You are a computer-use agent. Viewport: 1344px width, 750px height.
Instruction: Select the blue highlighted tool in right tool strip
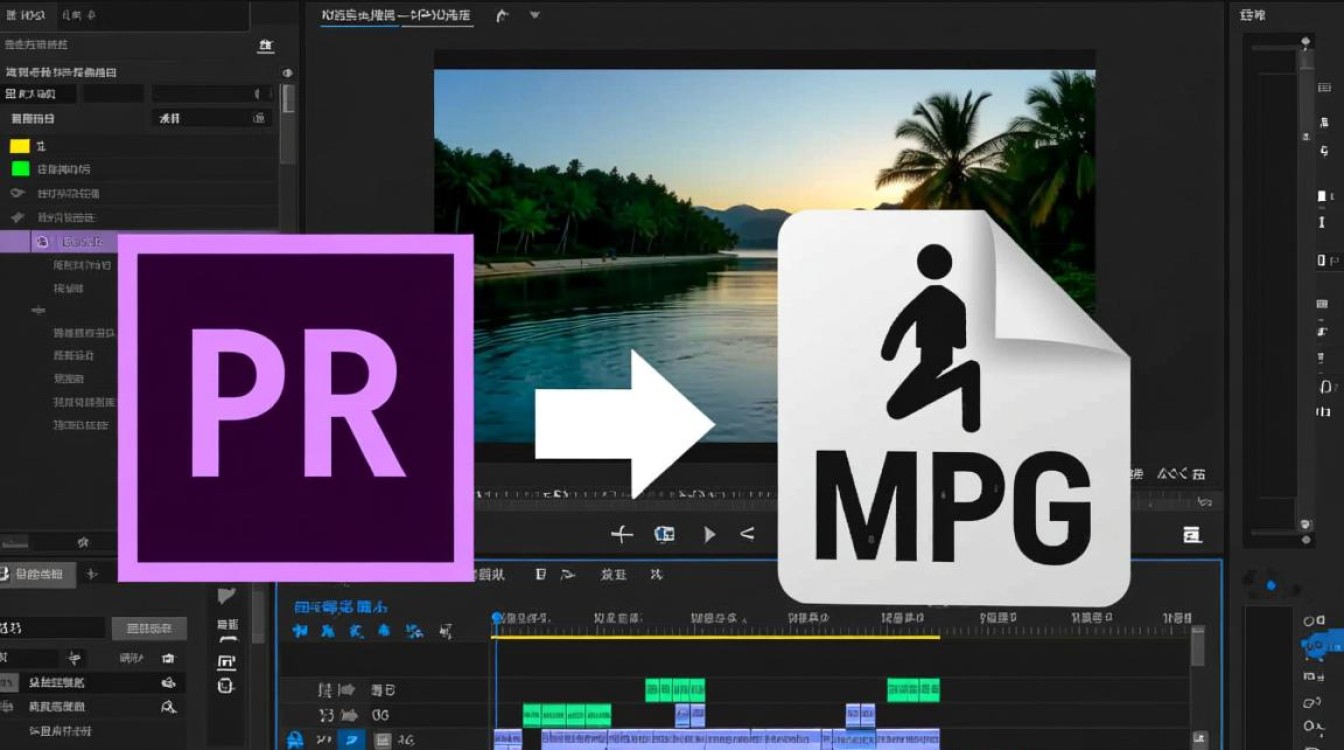(x=1321, y=646)
